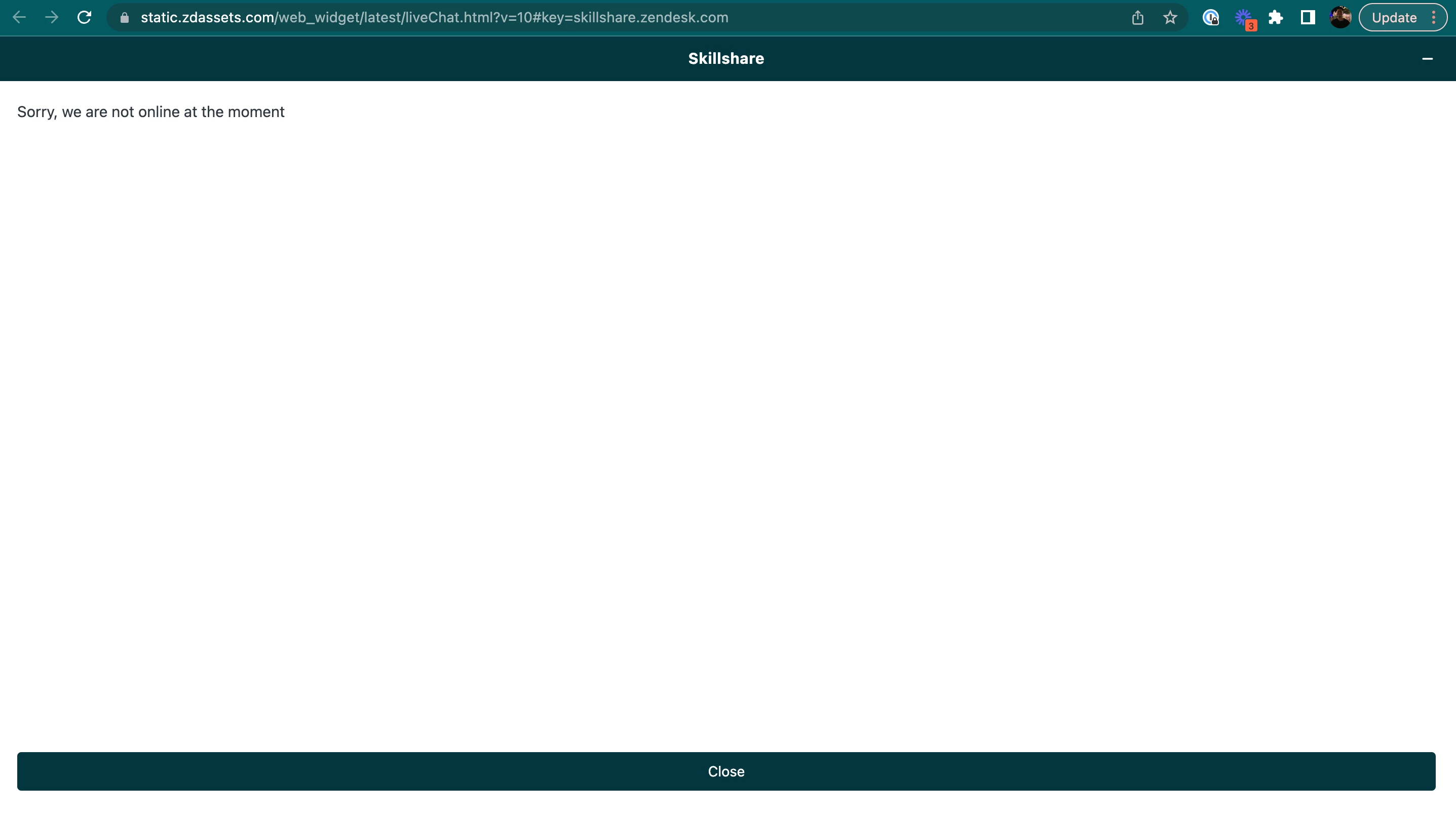Minimize the Skillshare chat widget

point(1427,59)
